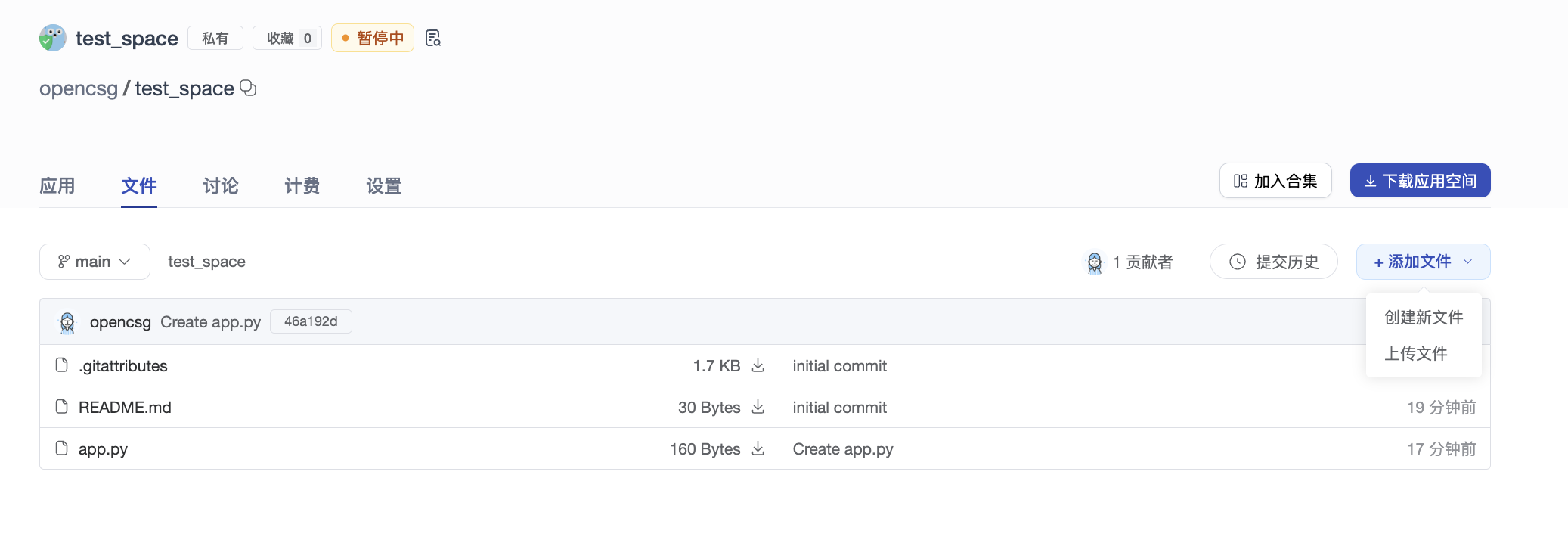The width and height of the screenshot is (1568, 540).
Task: Download the .gitattributes file
Action: [x=758, y=366]
